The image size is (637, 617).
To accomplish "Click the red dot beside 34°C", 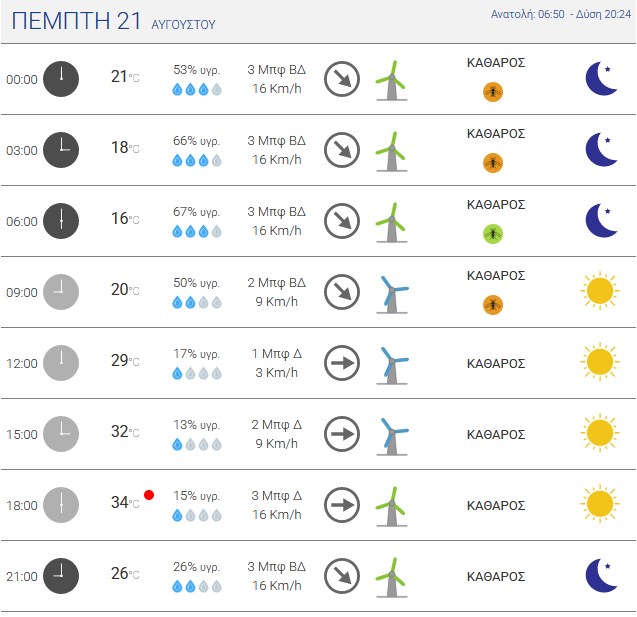I will pos(149,495).
